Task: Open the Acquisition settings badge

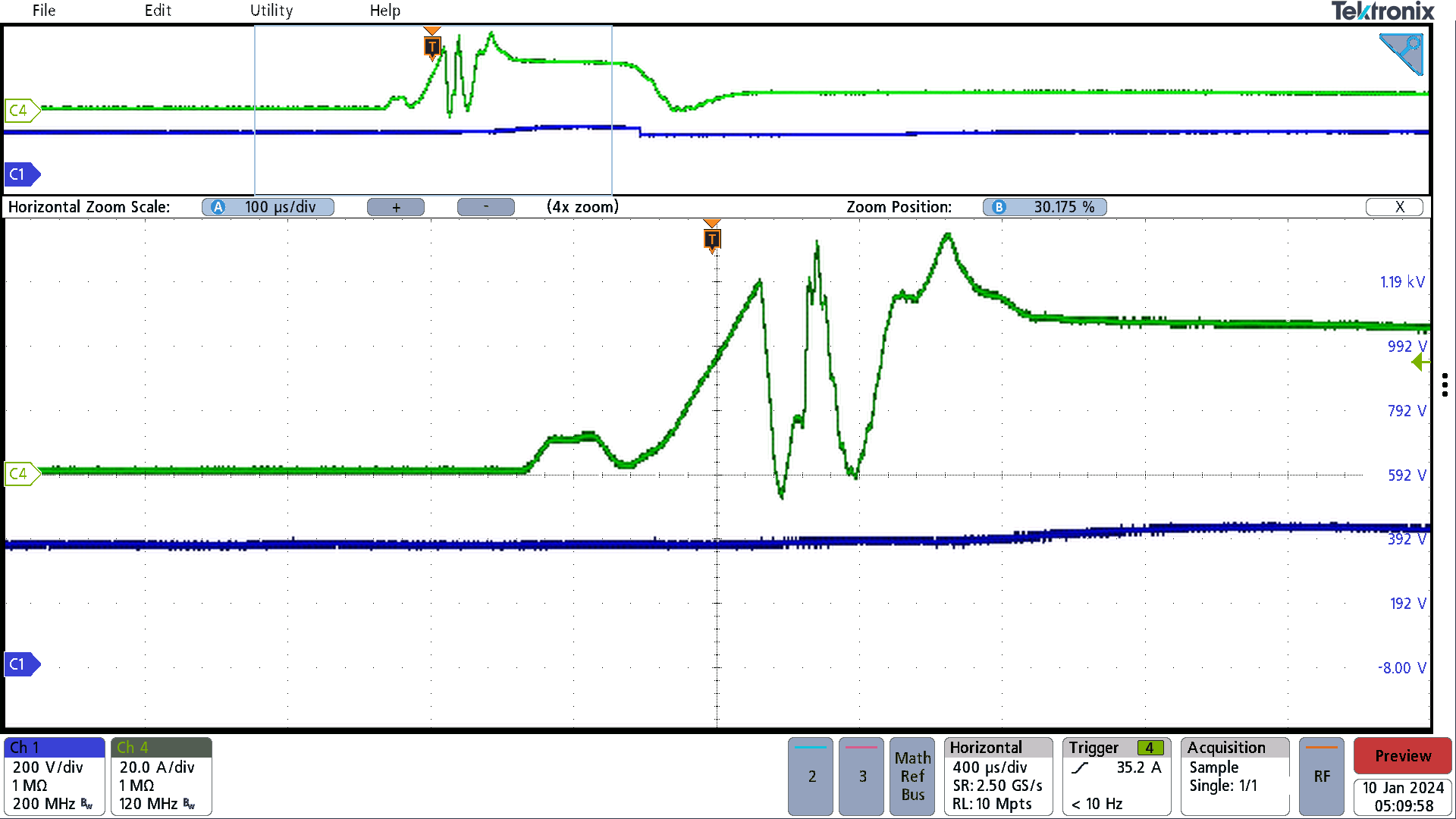Action: click(x=1235, y=776)
